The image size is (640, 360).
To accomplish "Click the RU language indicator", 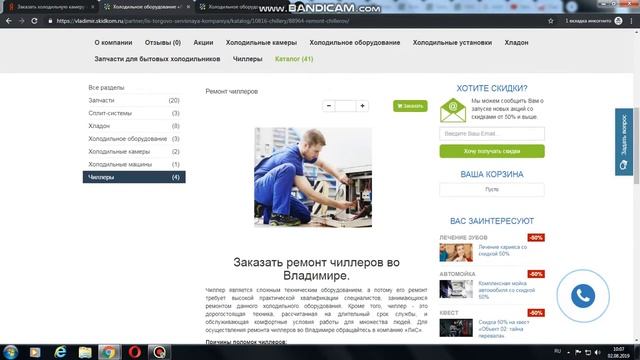I will pos(558,351).
